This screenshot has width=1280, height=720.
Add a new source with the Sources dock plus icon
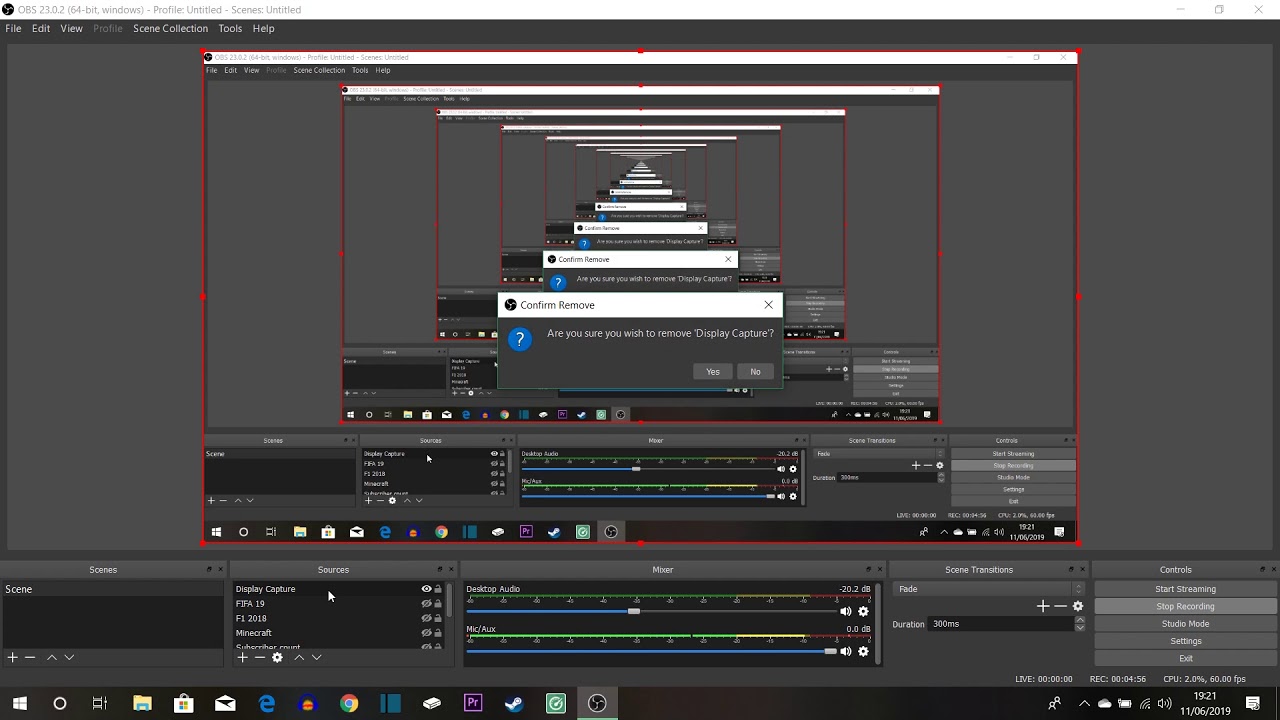(242, 657)
